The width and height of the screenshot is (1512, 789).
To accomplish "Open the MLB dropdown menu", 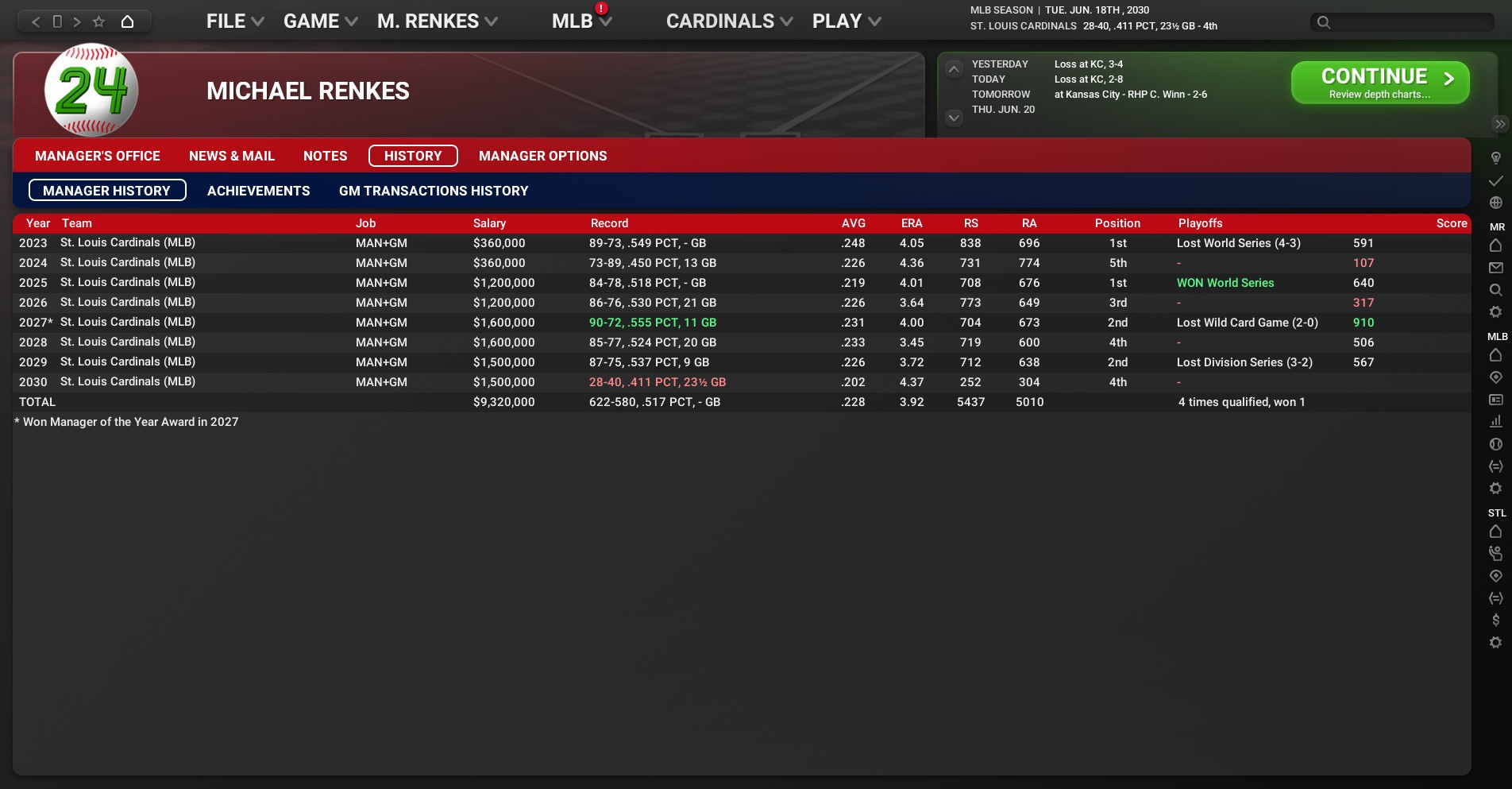I will click(582, 21).
